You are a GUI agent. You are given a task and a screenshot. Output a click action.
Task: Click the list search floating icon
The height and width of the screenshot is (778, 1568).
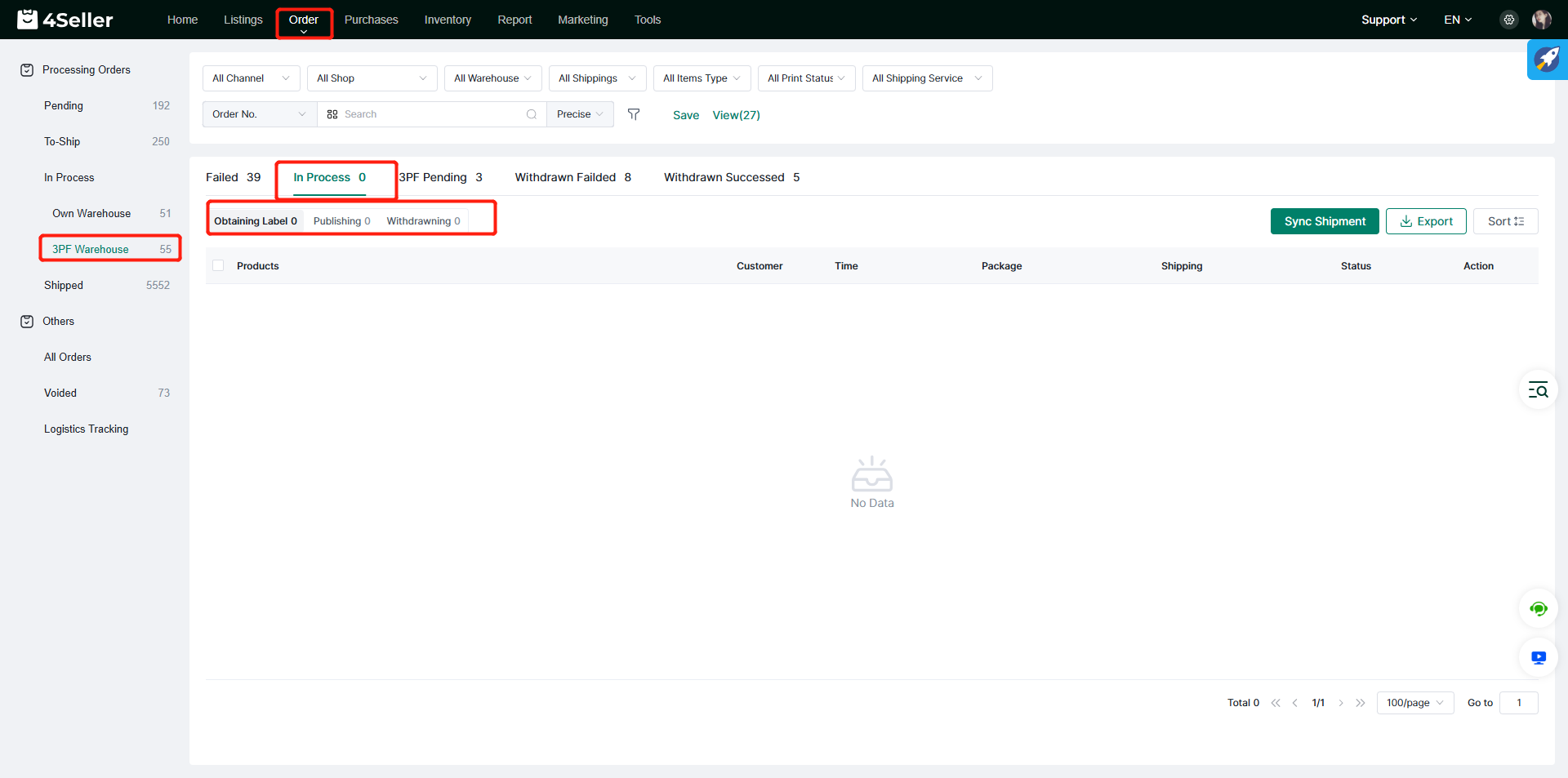click(1538, 390)
